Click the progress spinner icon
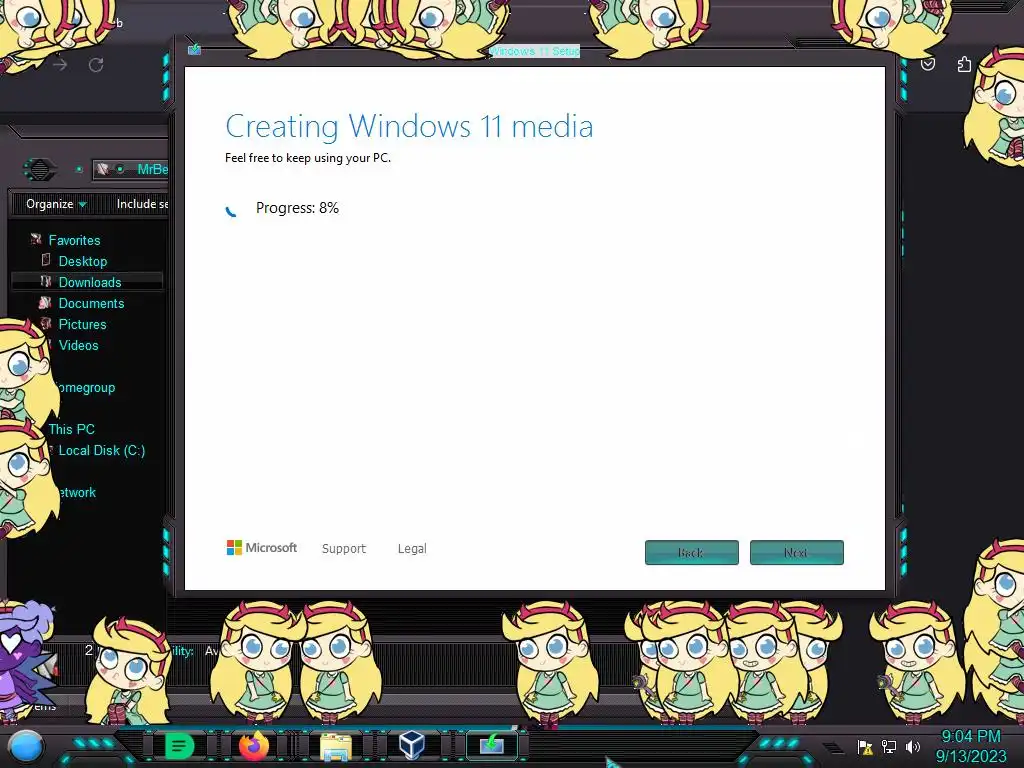This screenshot has height=768, width=1024. 231,210
